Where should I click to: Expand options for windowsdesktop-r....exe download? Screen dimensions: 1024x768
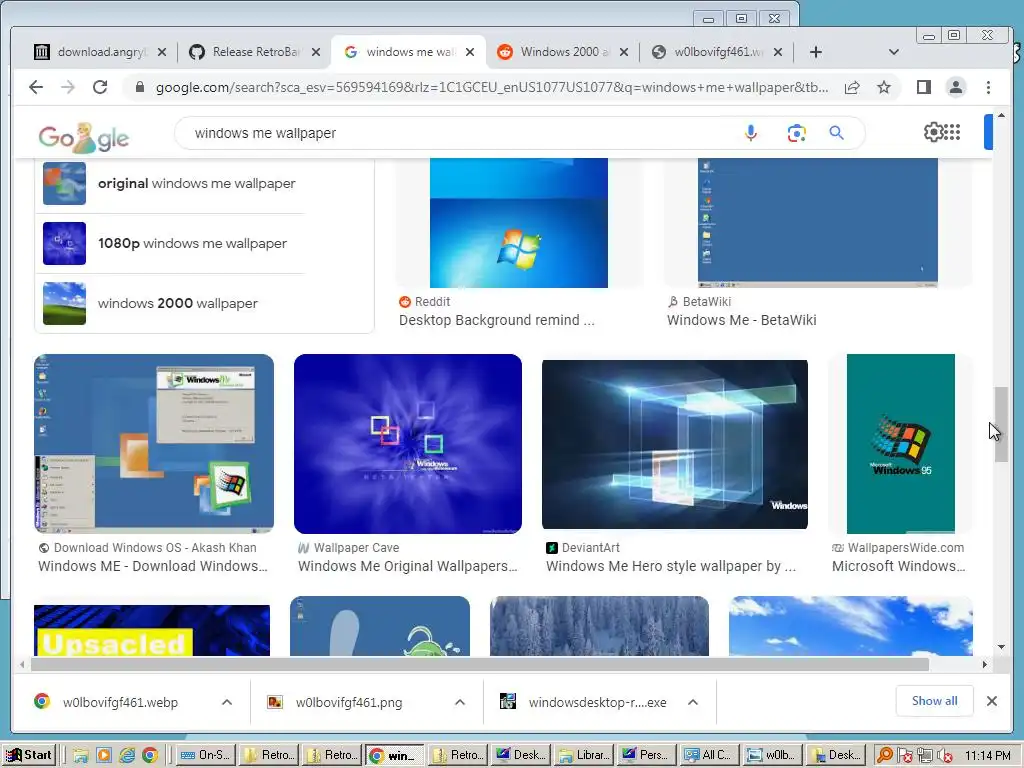(693, 702)
